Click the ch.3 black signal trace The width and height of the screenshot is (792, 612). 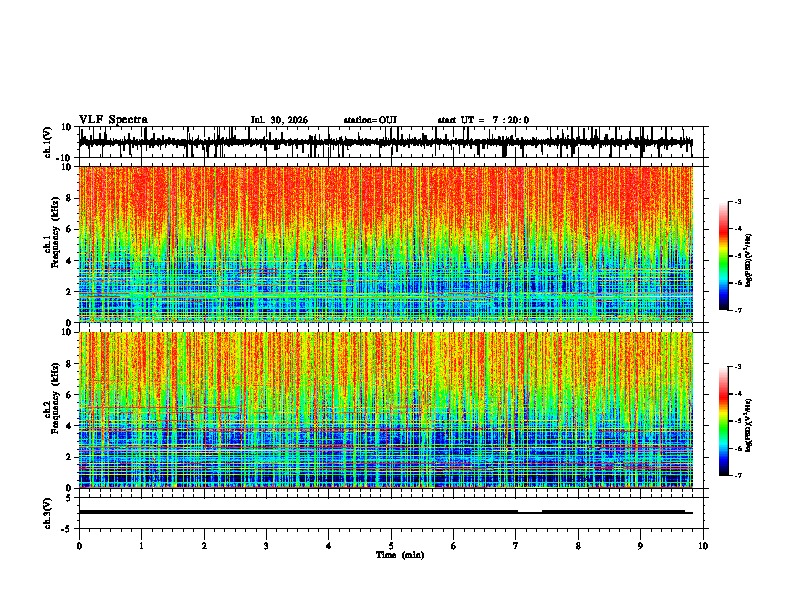pyautogui.click(x=386, y=512)
